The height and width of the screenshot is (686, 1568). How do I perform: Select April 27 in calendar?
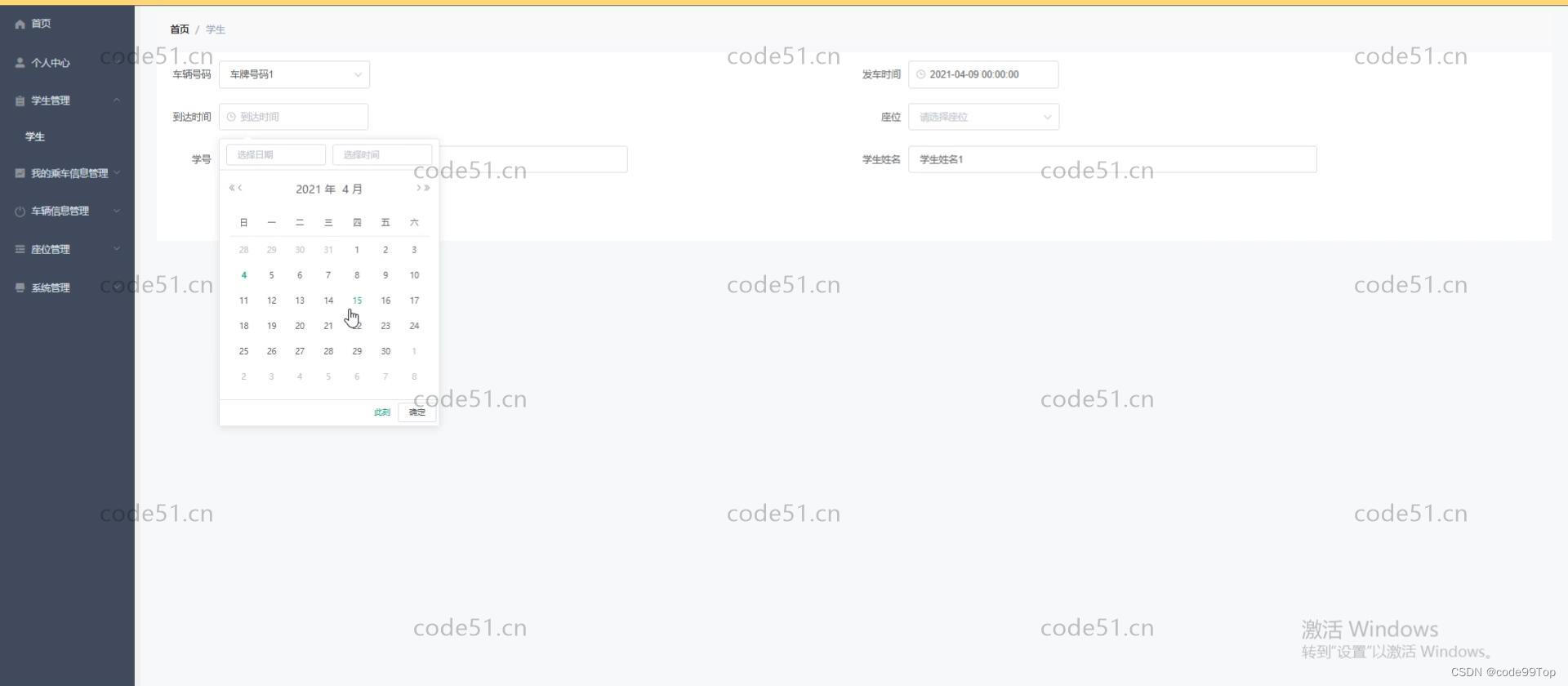(300, 351)
